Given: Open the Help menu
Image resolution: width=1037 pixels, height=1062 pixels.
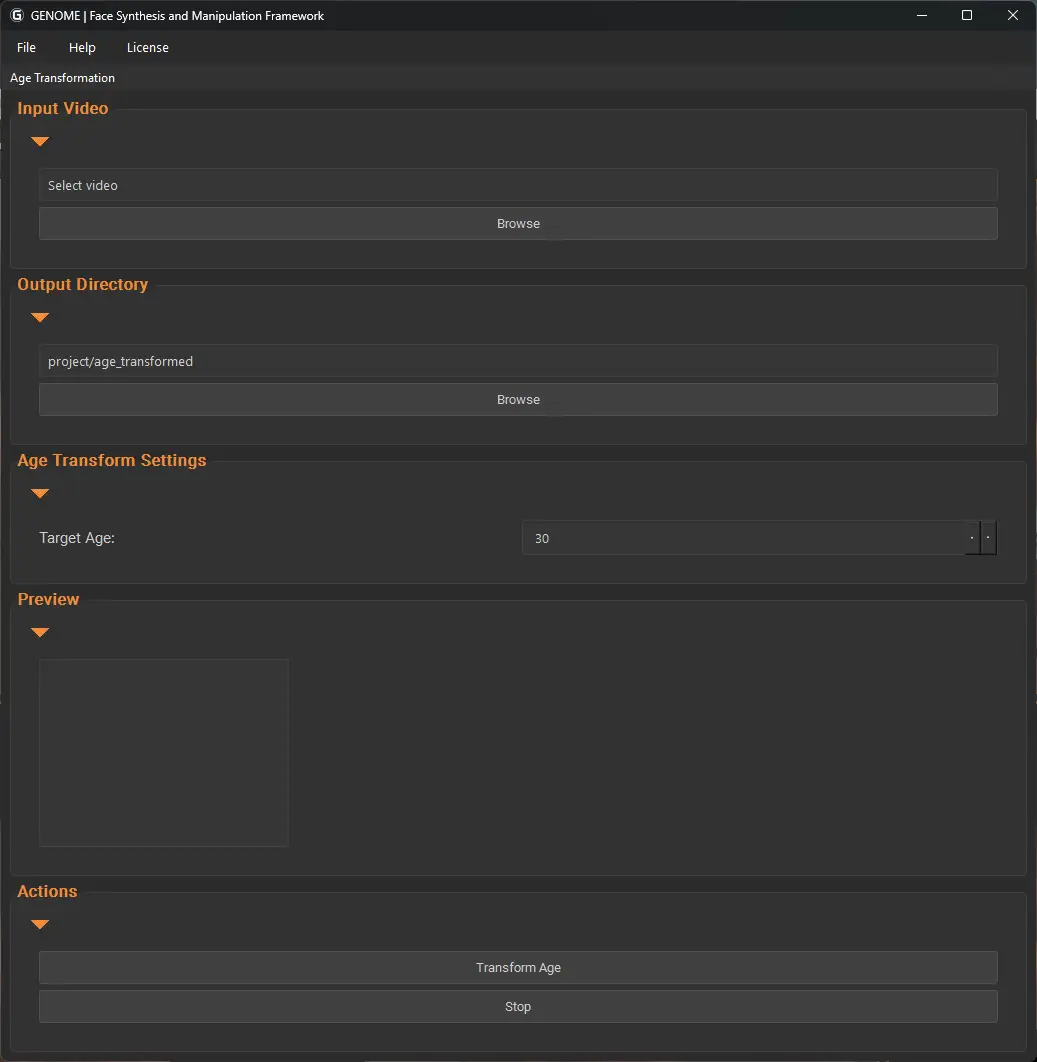Looking at the screenshot, I should pyautogui.click(x=82, y=47).
